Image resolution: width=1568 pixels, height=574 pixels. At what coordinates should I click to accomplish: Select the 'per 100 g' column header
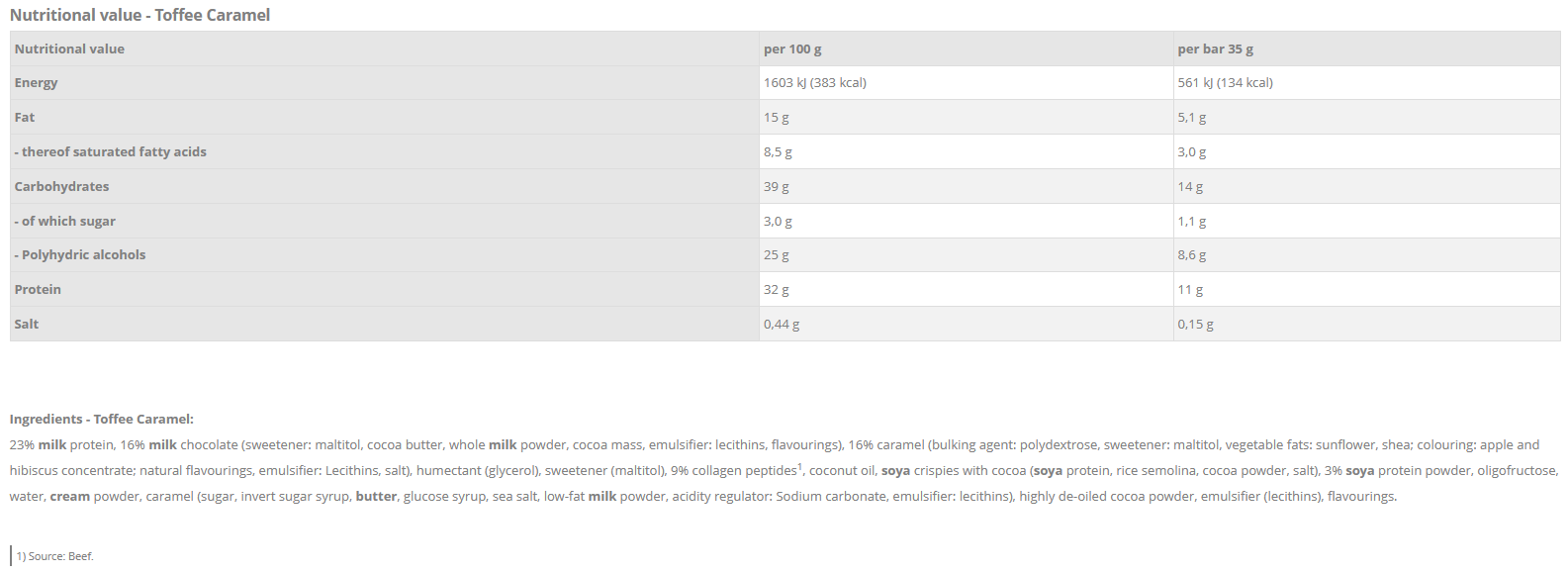coord(792,48)
